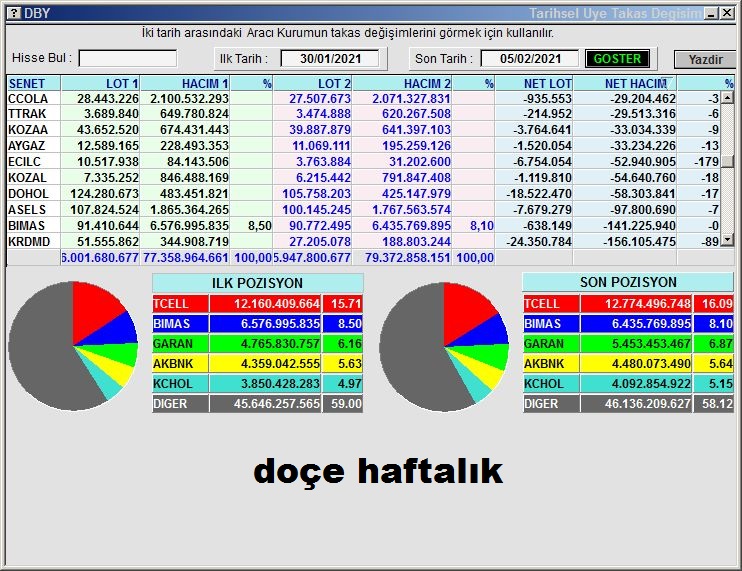
Task: Click green GARAN swatch in ILK POZISYON
Action: pos(180,343)
